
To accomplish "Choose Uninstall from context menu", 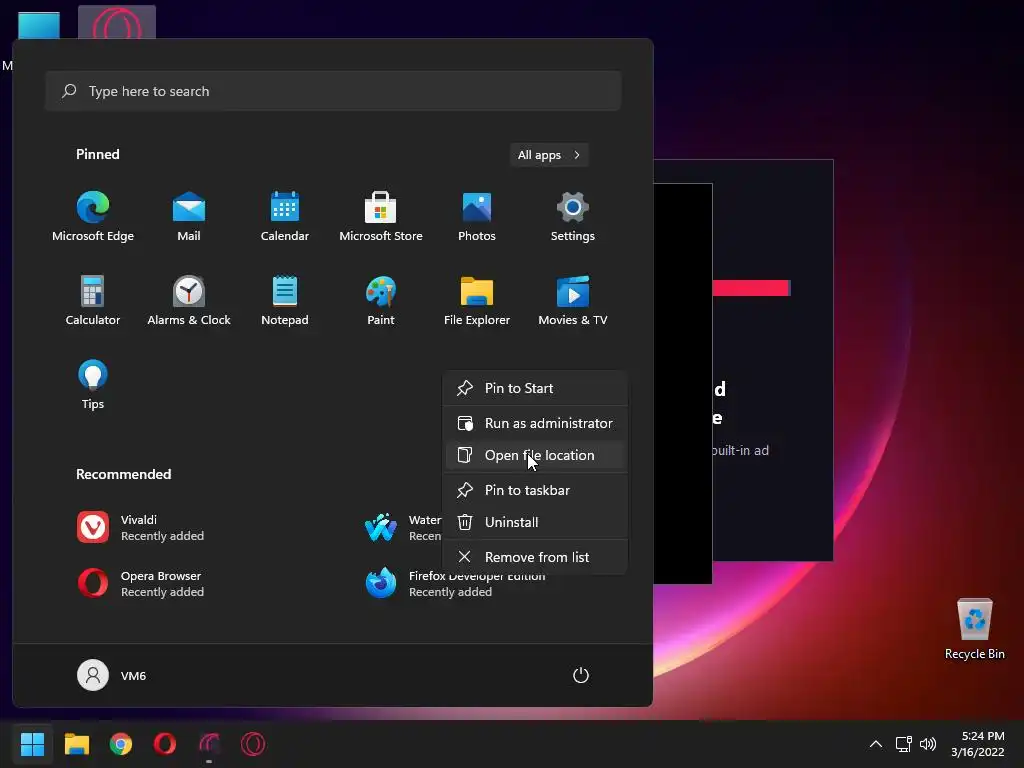I will tap(535, 522).
